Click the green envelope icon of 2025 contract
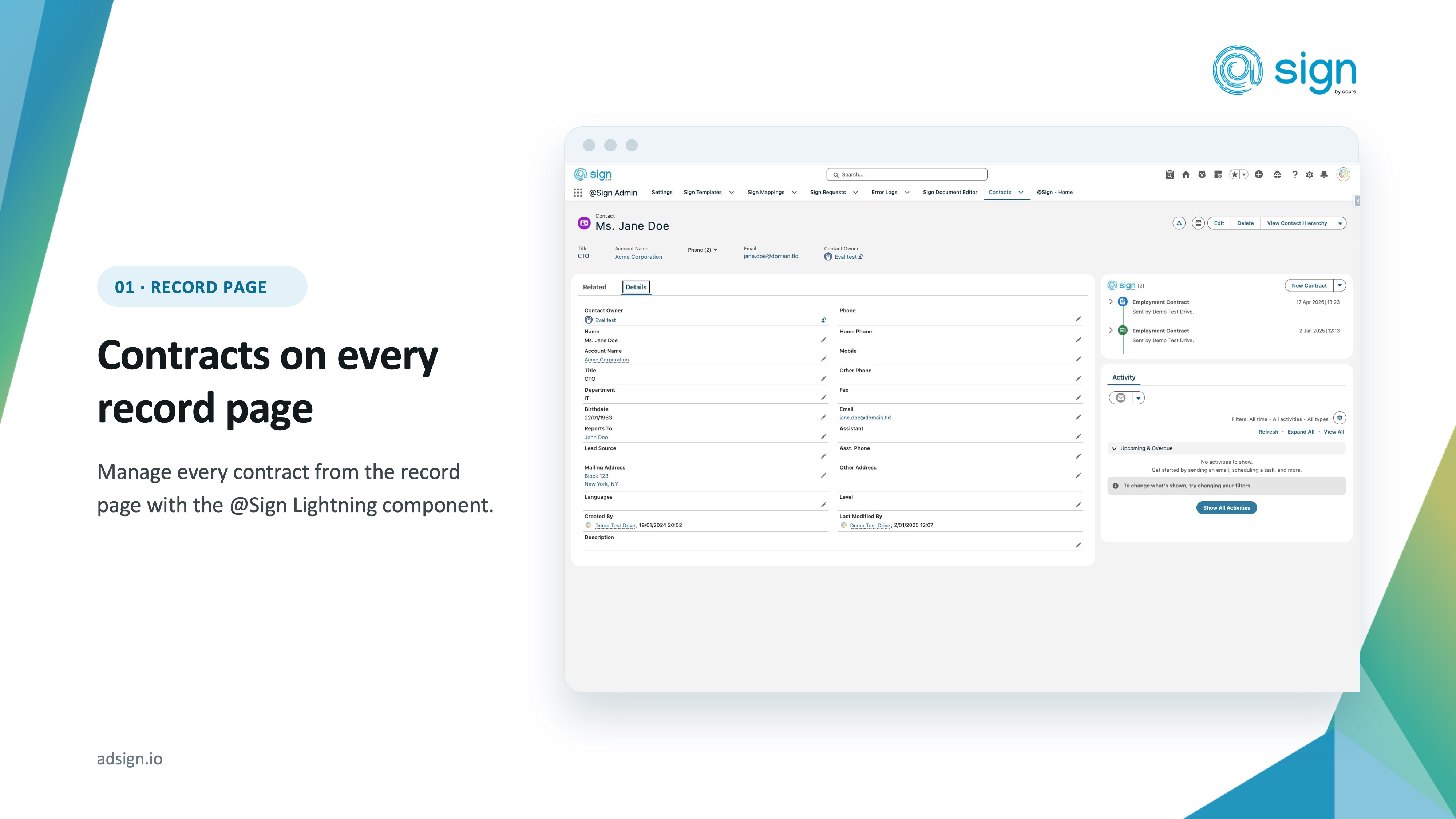This screenshot has width=1456, height=819. point(1123,330)
